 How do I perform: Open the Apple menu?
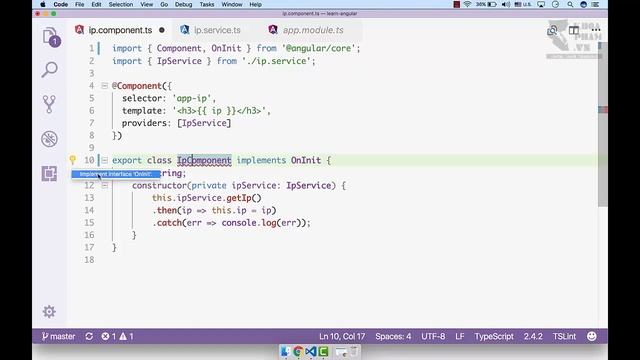42,4
